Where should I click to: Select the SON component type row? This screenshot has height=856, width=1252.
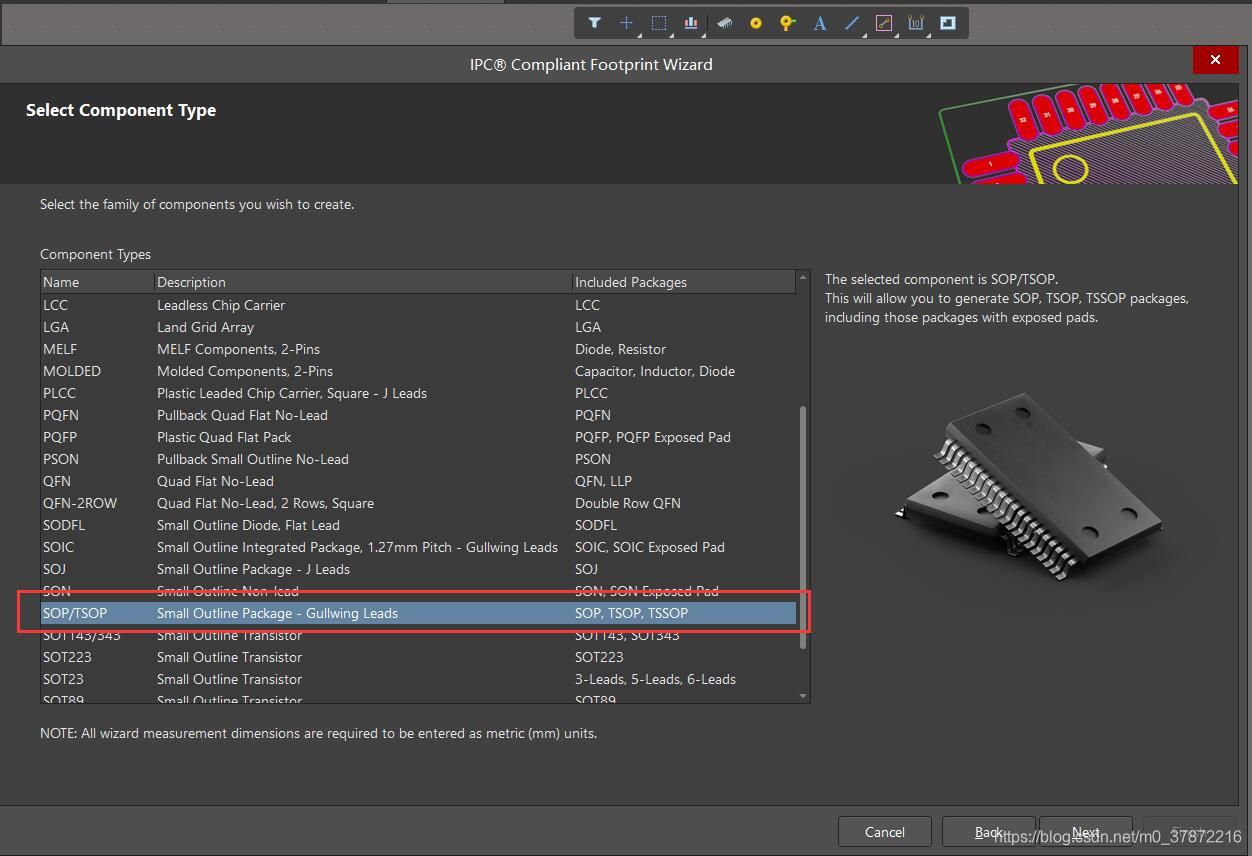point(418,591)
